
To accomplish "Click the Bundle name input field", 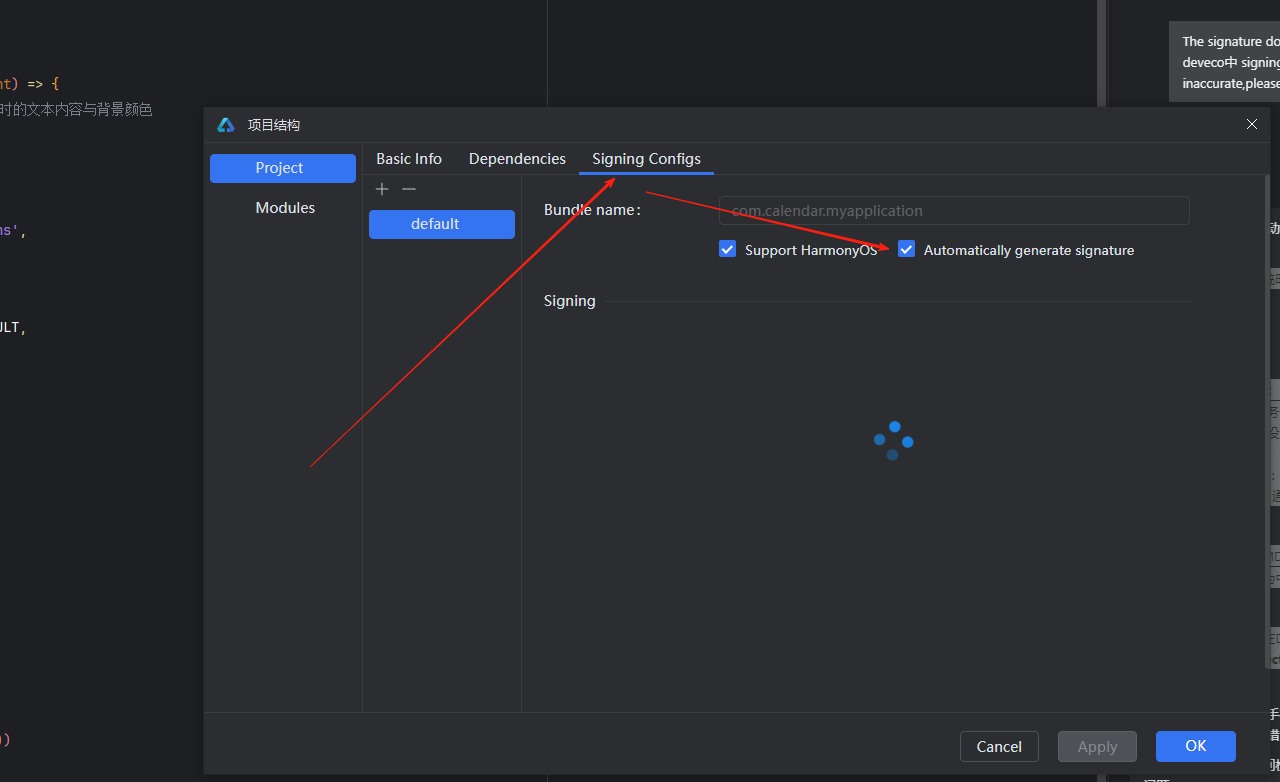I will (954, 211).
